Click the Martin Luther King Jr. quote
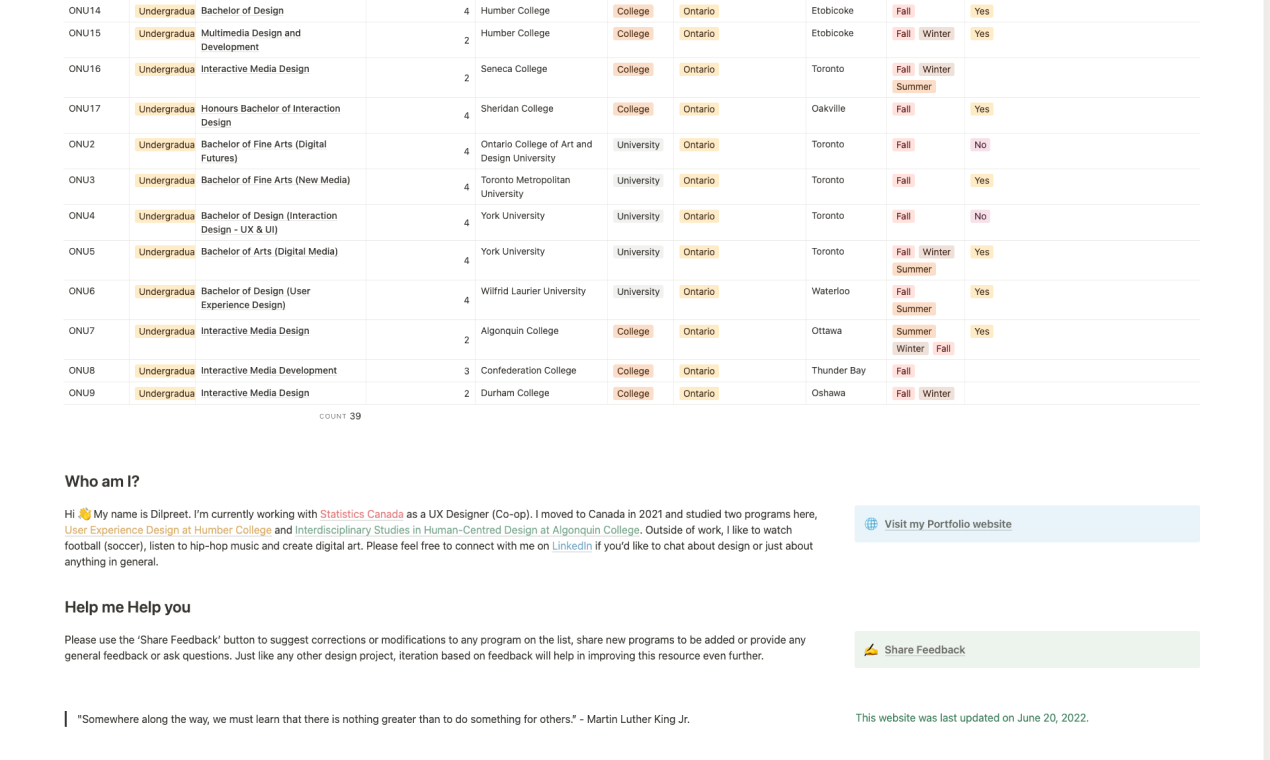The image size is (1270, 760). pos(383,719)
